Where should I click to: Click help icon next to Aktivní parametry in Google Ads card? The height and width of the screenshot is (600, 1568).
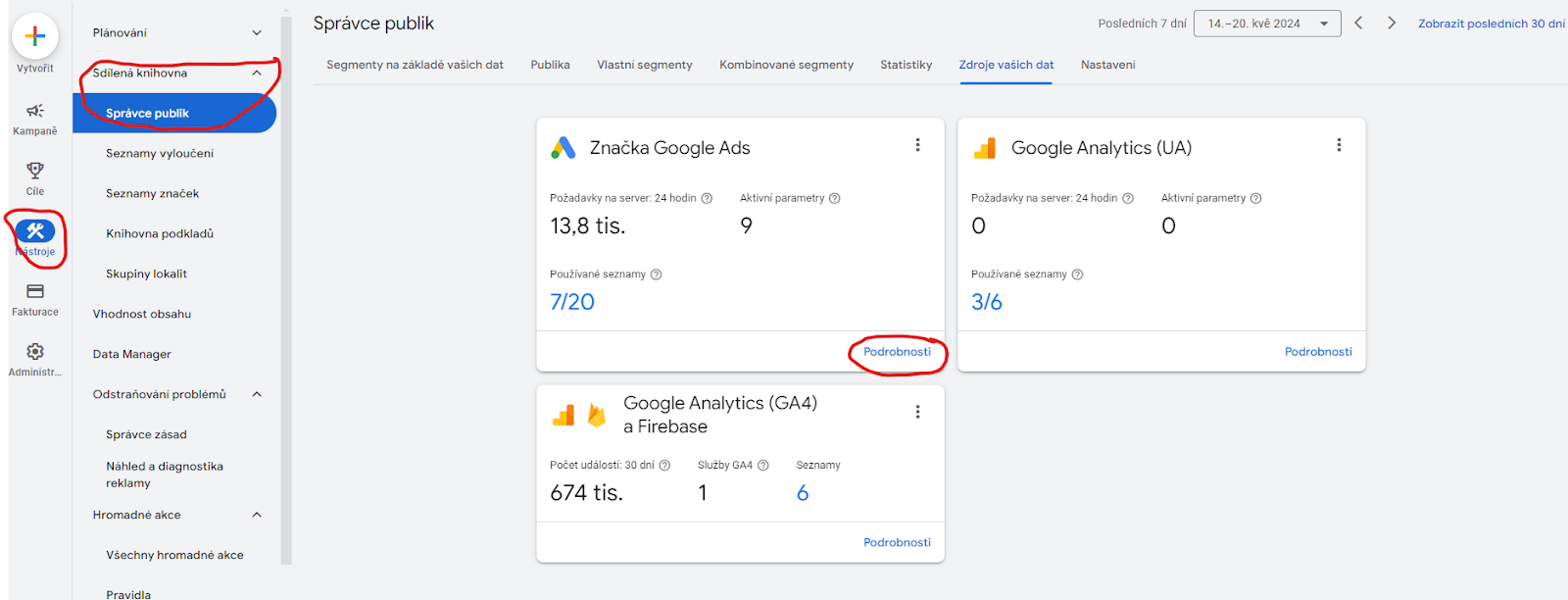[x=835, y=198]
